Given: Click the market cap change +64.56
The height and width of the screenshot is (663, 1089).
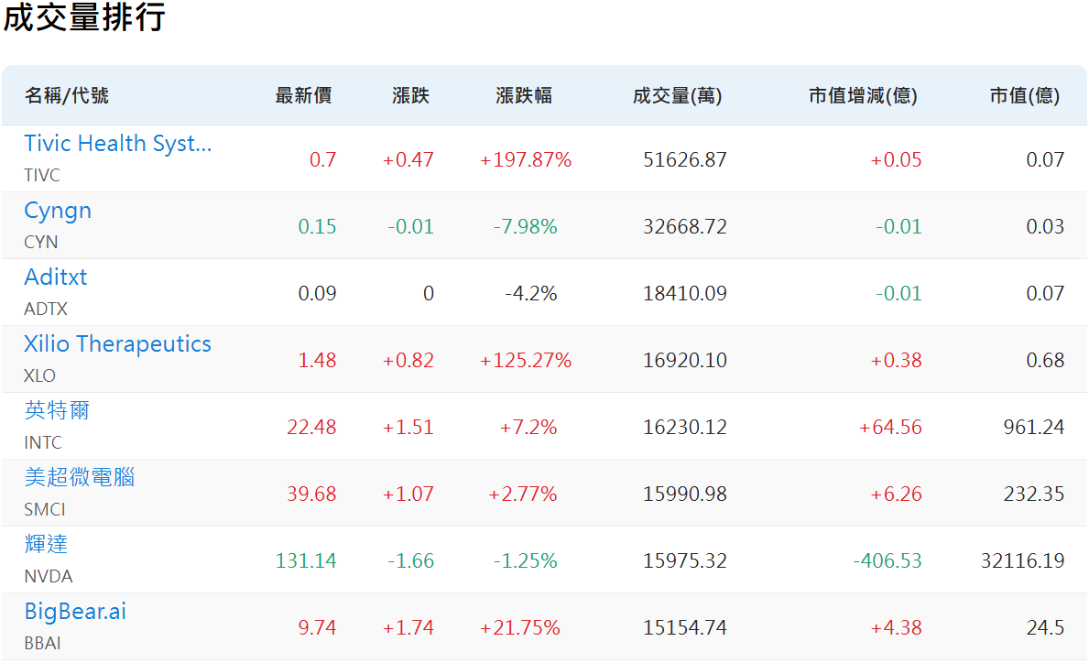Looking at the screenshot, I should [x=890, y=427].
